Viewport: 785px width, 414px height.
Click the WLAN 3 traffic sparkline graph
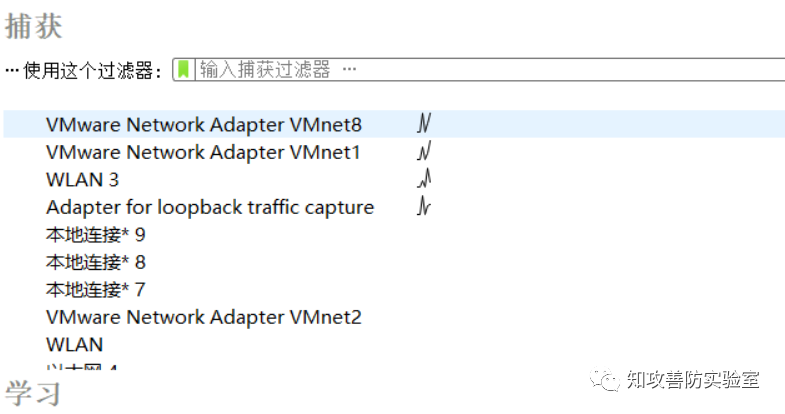[x=424, y=178]
